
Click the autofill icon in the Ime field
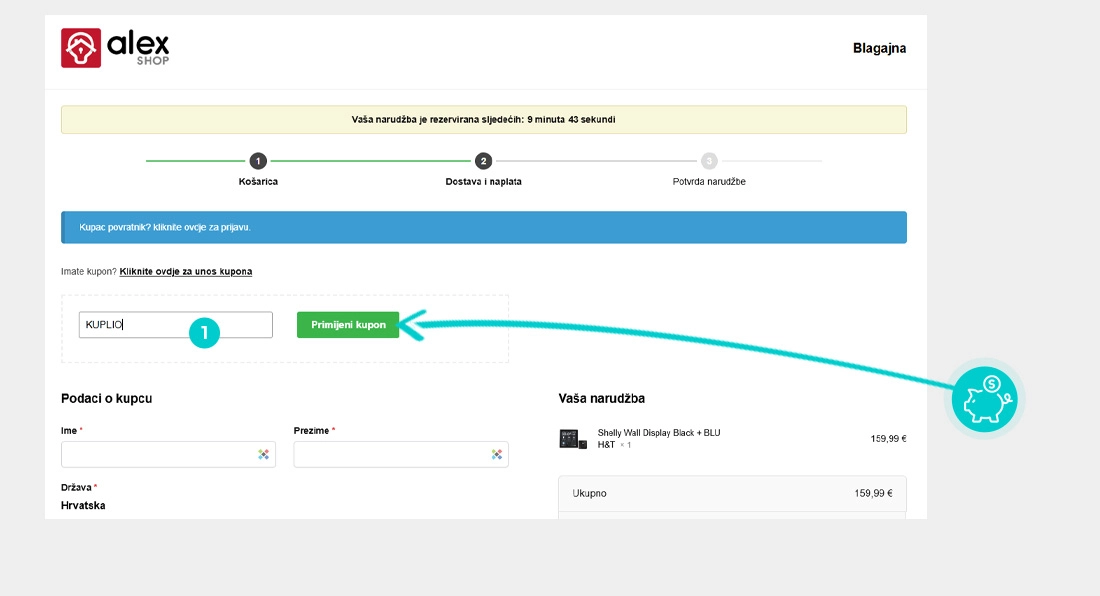pyautogui.click(x=263, y=454)
